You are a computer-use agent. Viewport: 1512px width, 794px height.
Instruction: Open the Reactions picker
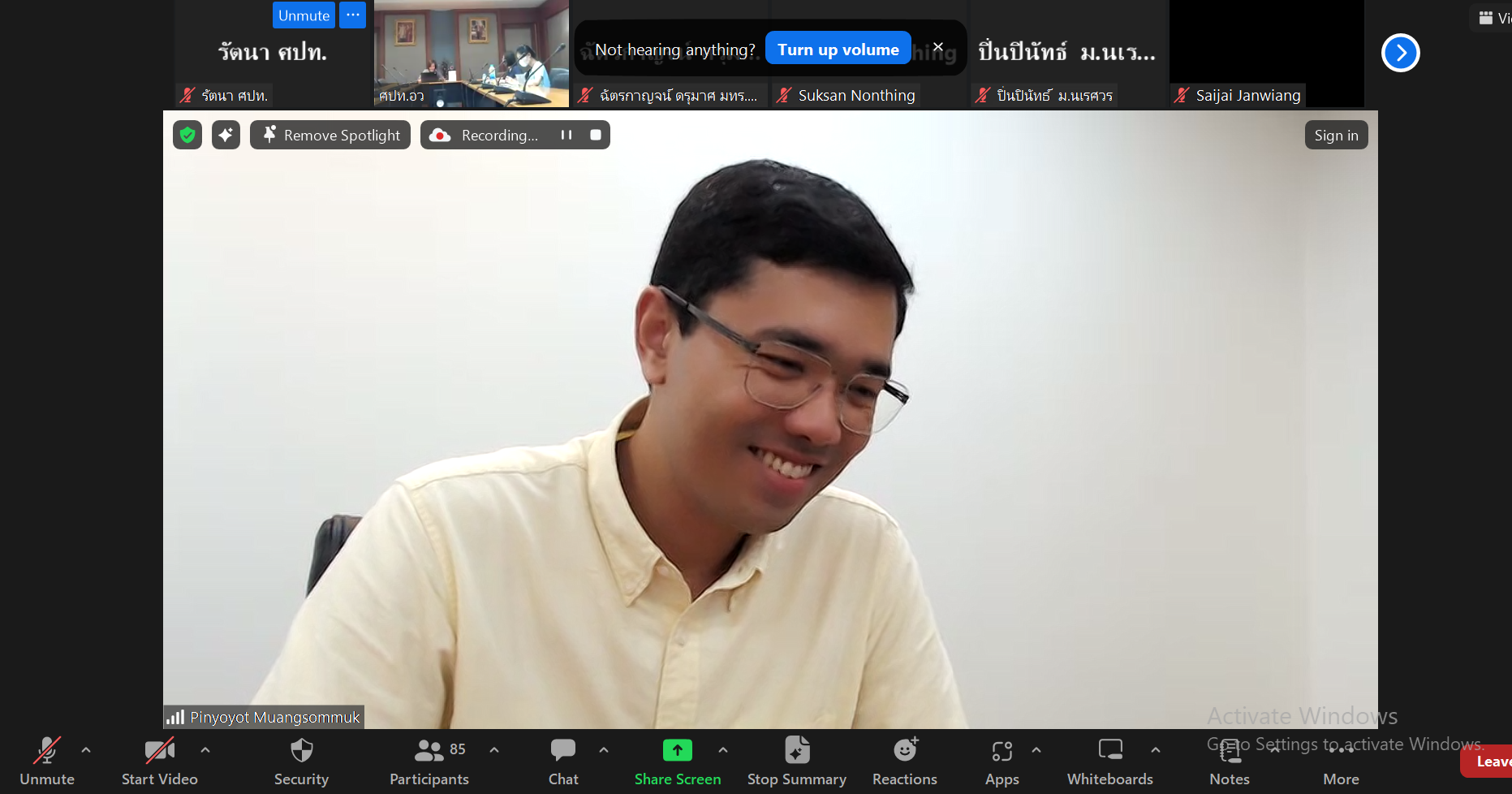pyautogui.click(x=905, y=762)
